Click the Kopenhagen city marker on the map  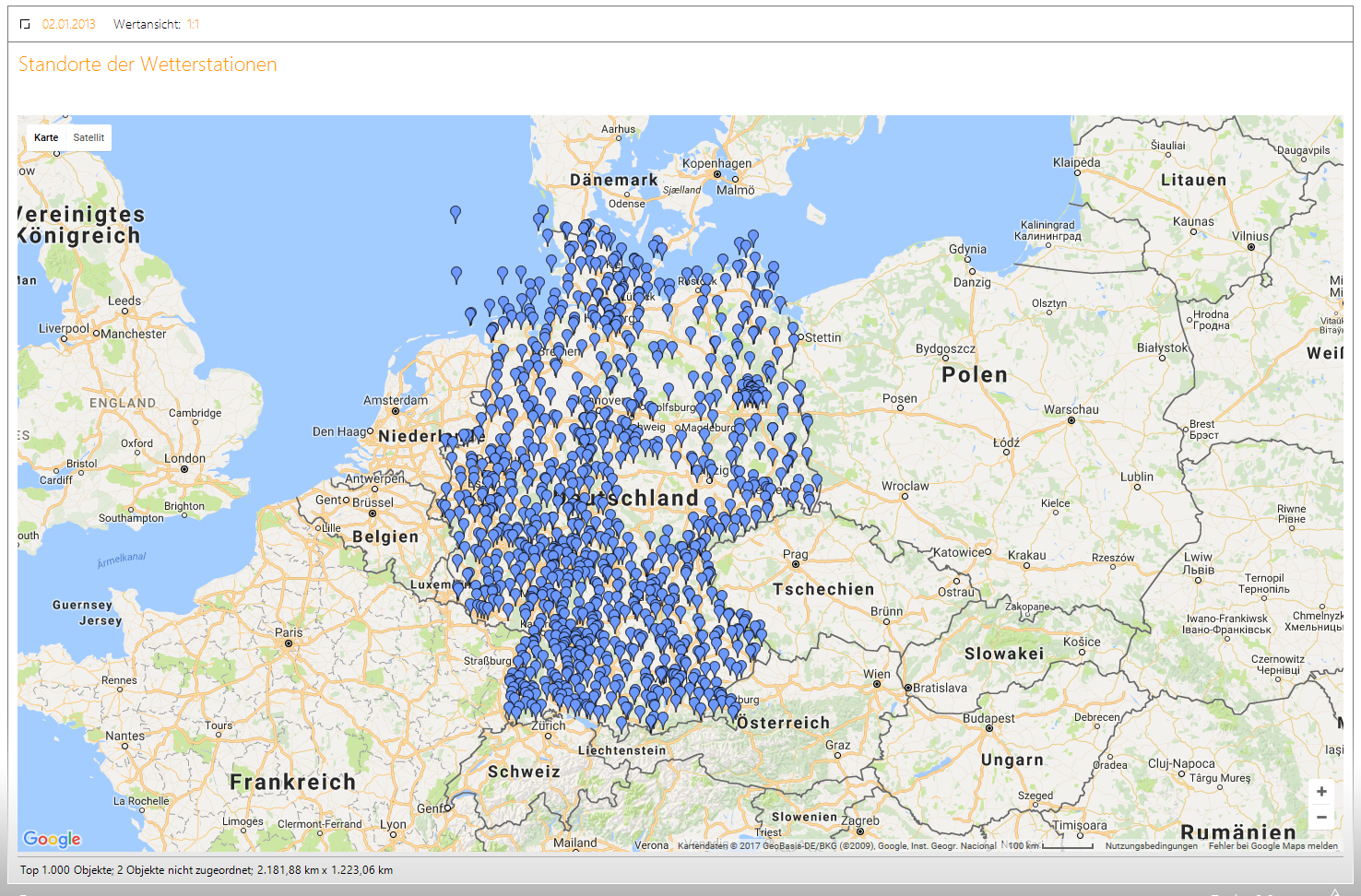pyautogui.click(x=716, y=174)
